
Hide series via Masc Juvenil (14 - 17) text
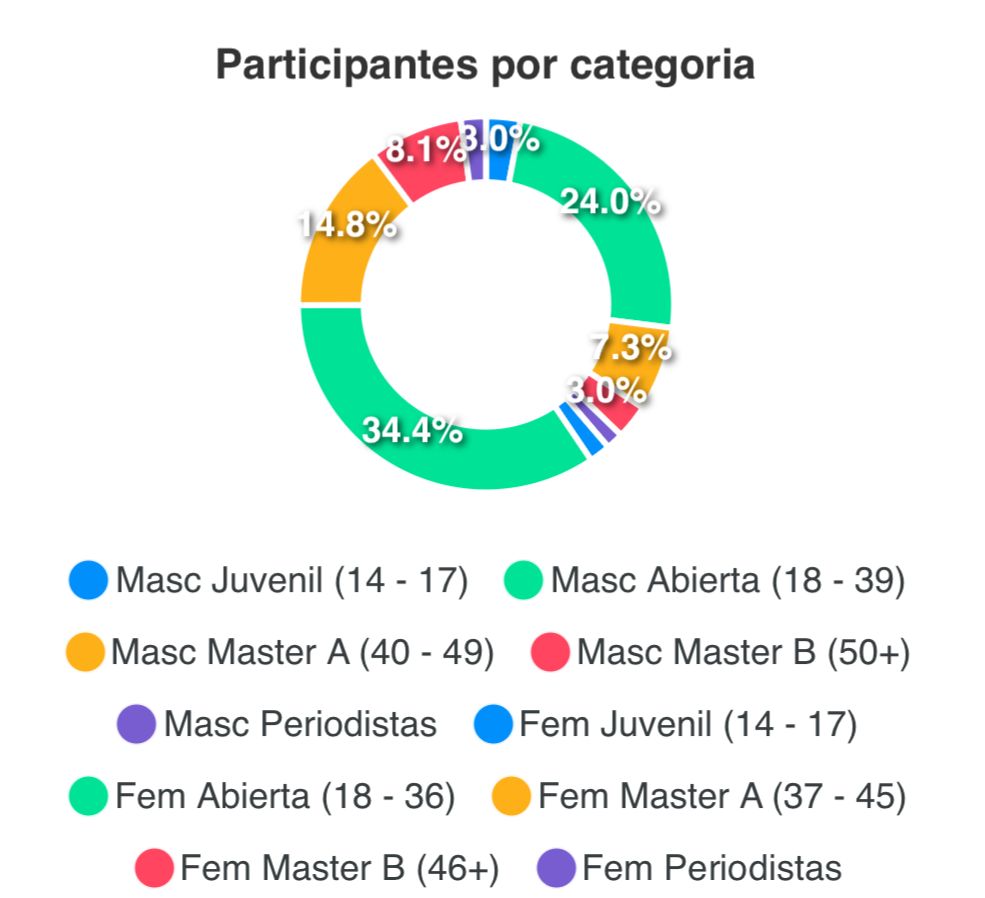click(x=291, y=581)
